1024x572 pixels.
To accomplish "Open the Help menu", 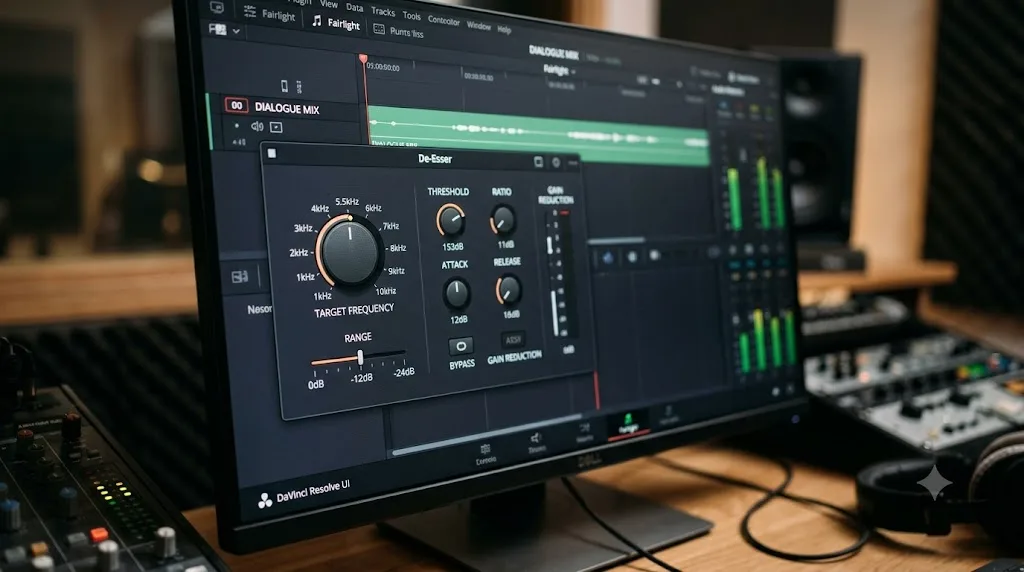I will tap(504, 29).
